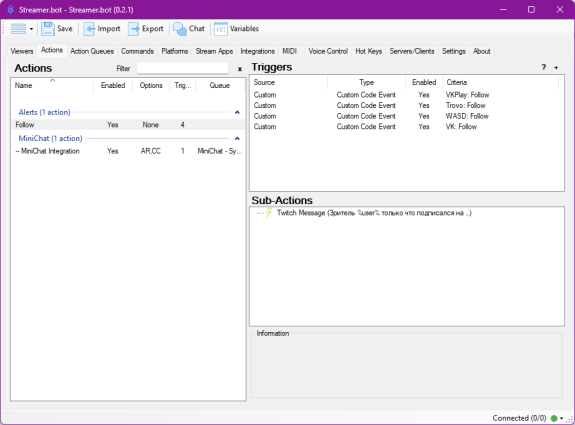
Task: Select the MIDI tab
Action: coord(290,51)
